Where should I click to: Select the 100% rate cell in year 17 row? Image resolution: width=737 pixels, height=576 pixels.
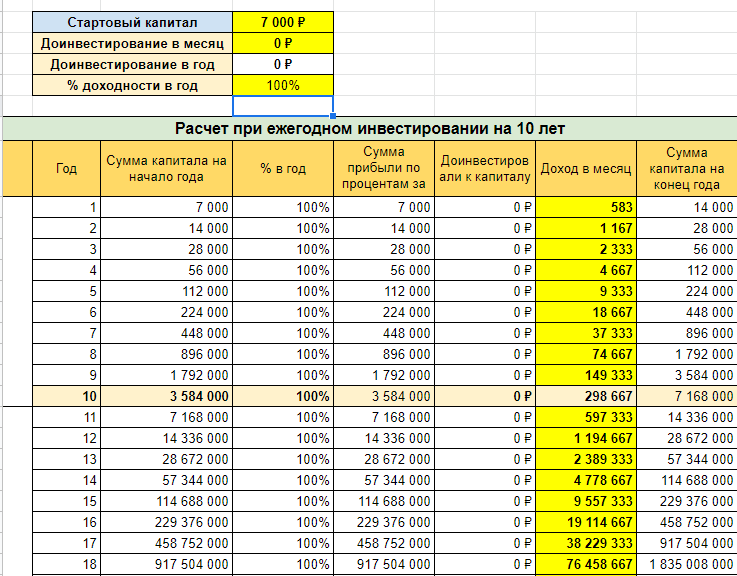pos(283,543)
